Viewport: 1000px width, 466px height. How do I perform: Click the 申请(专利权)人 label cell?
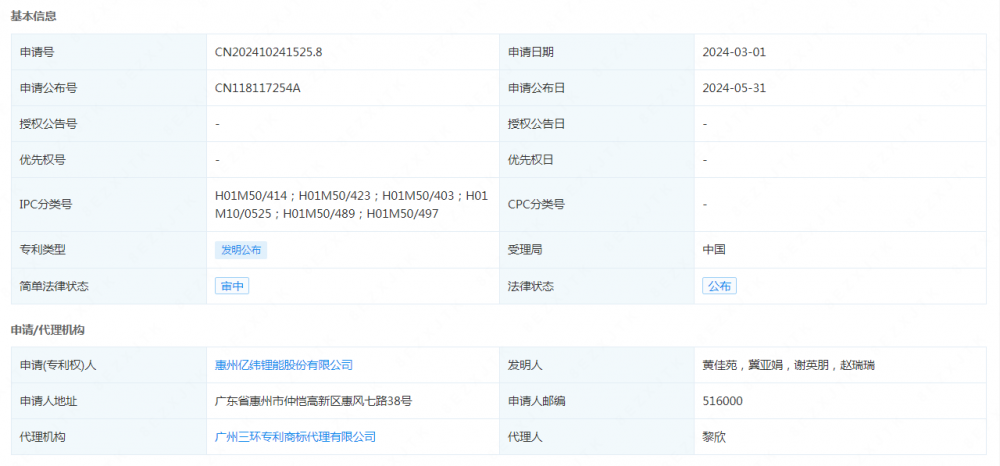click(109, 365)
